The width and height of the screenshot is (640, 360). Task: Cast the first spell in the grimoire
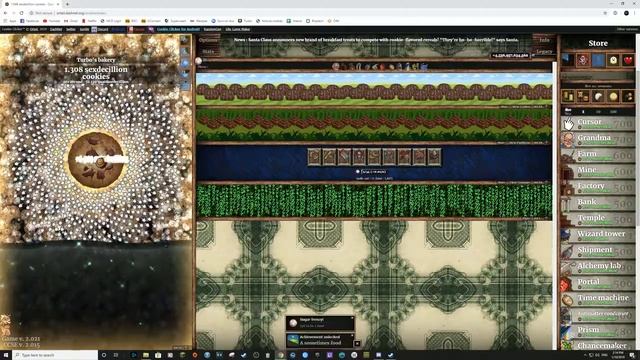click(315, 157)
